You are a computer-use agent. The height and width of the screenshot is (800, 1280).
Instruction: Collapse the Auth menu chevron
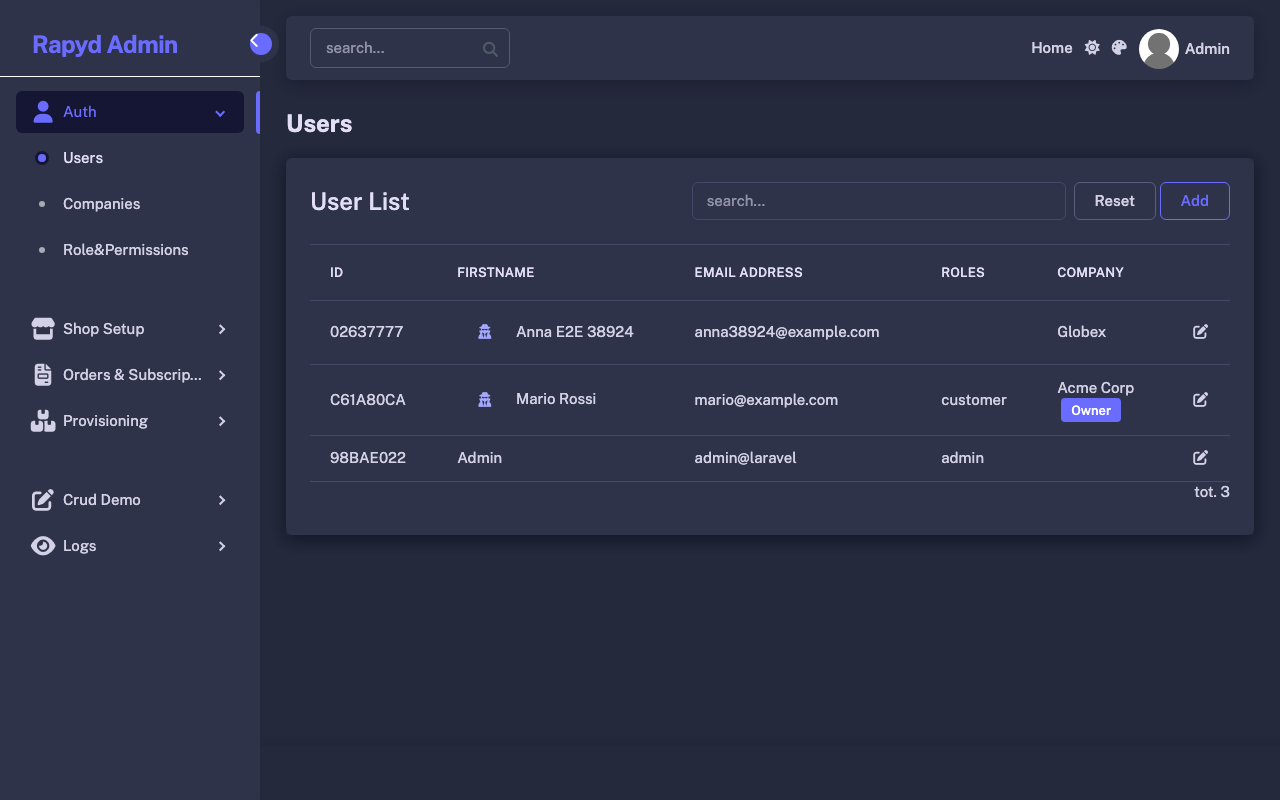pyautogui.click(x=220, y=113)
